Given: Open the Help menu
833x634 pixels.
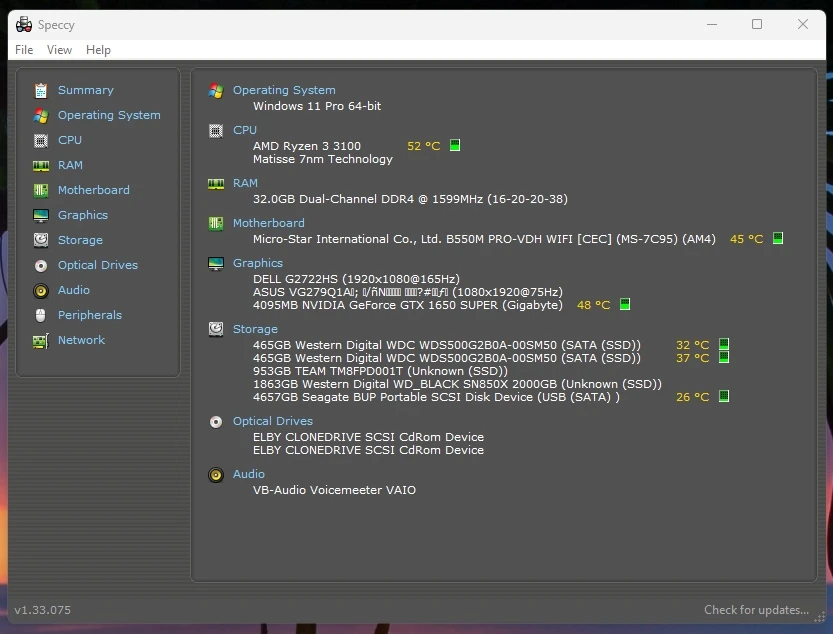Looking at the screenshot, I should (98, 50).
